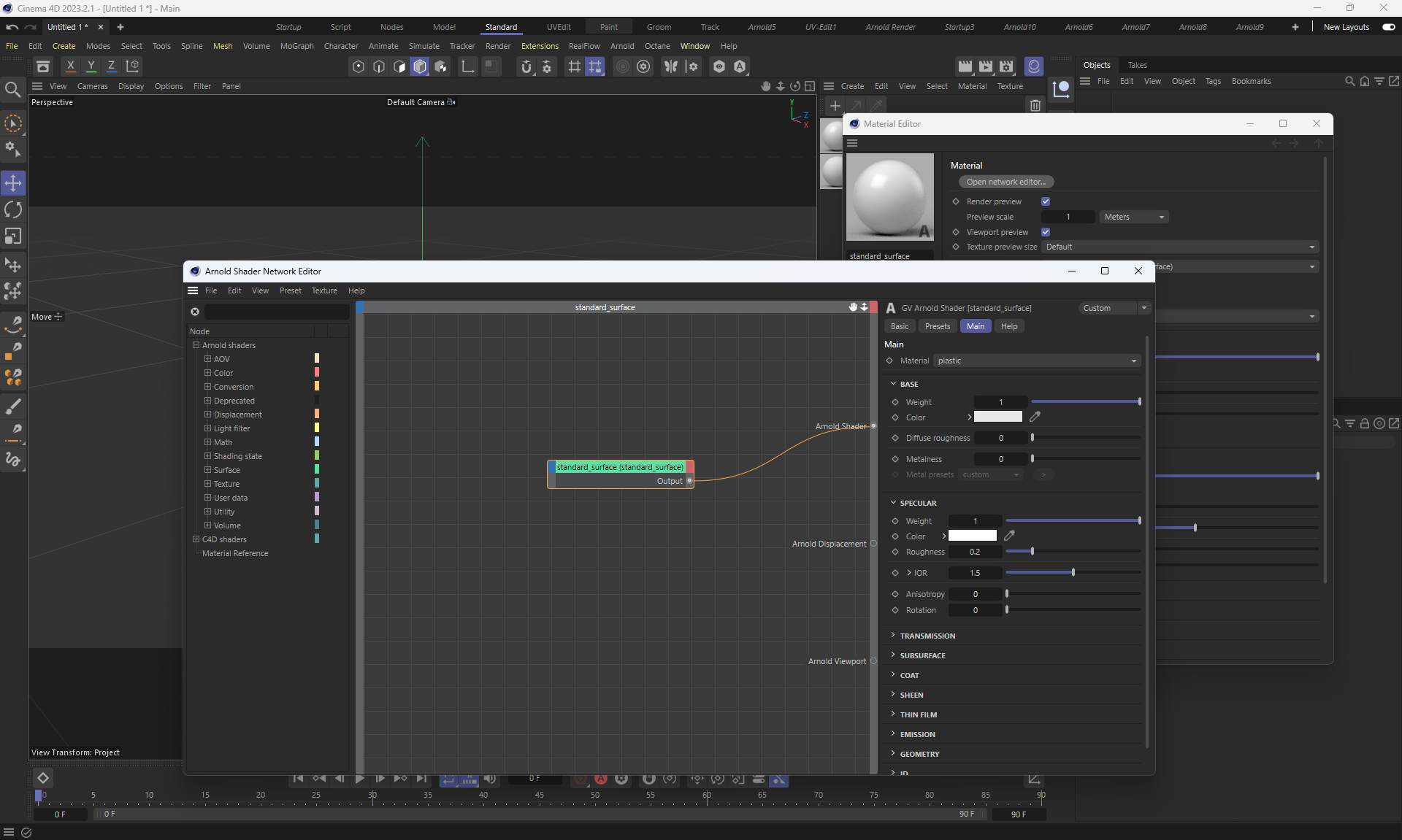
Task: Clear the node search with X icon
Action: pyautogui.click(x=195, y=312)
